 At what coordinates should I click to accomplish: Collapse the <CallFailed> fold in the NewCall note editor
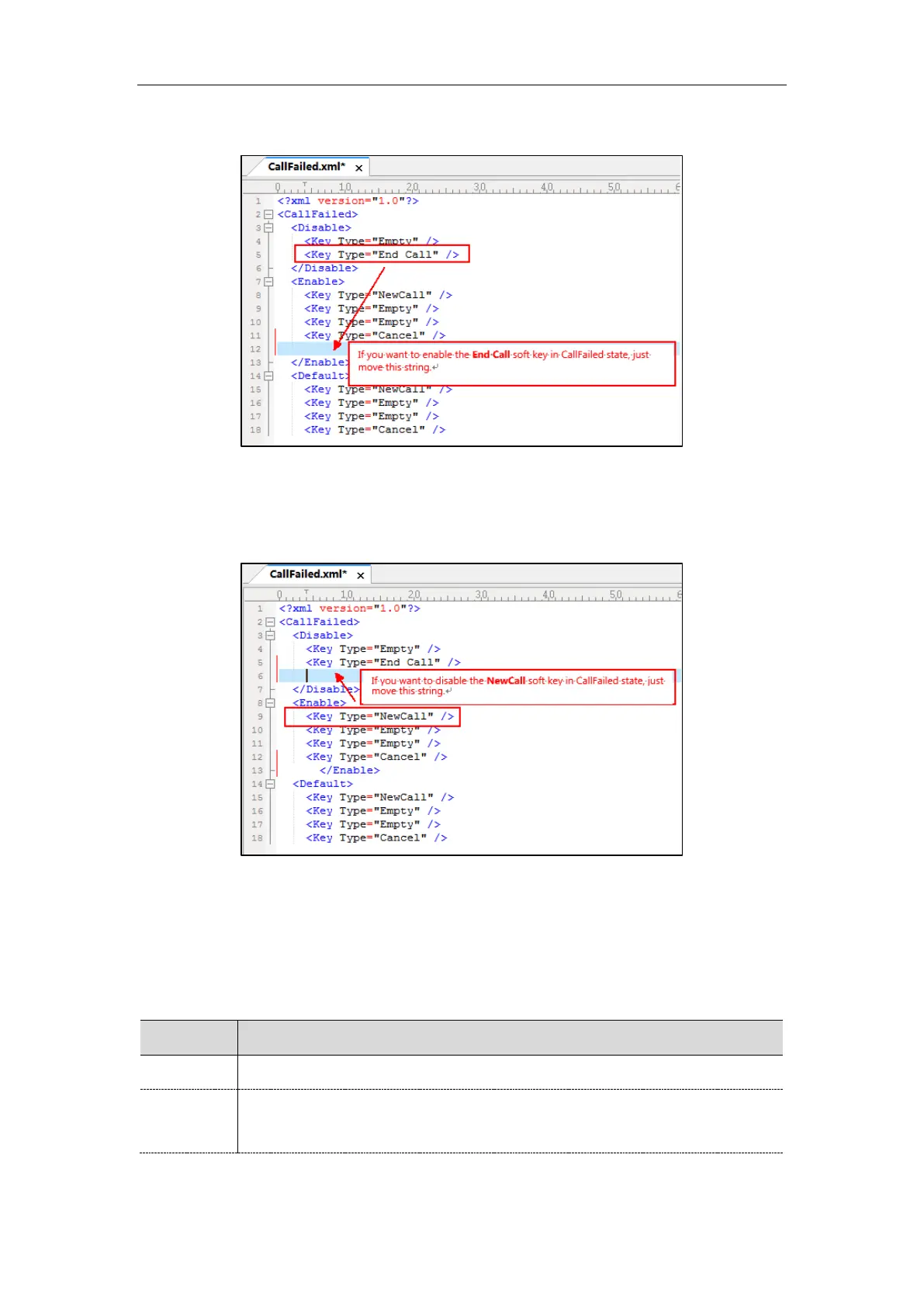tap(270, 622)
